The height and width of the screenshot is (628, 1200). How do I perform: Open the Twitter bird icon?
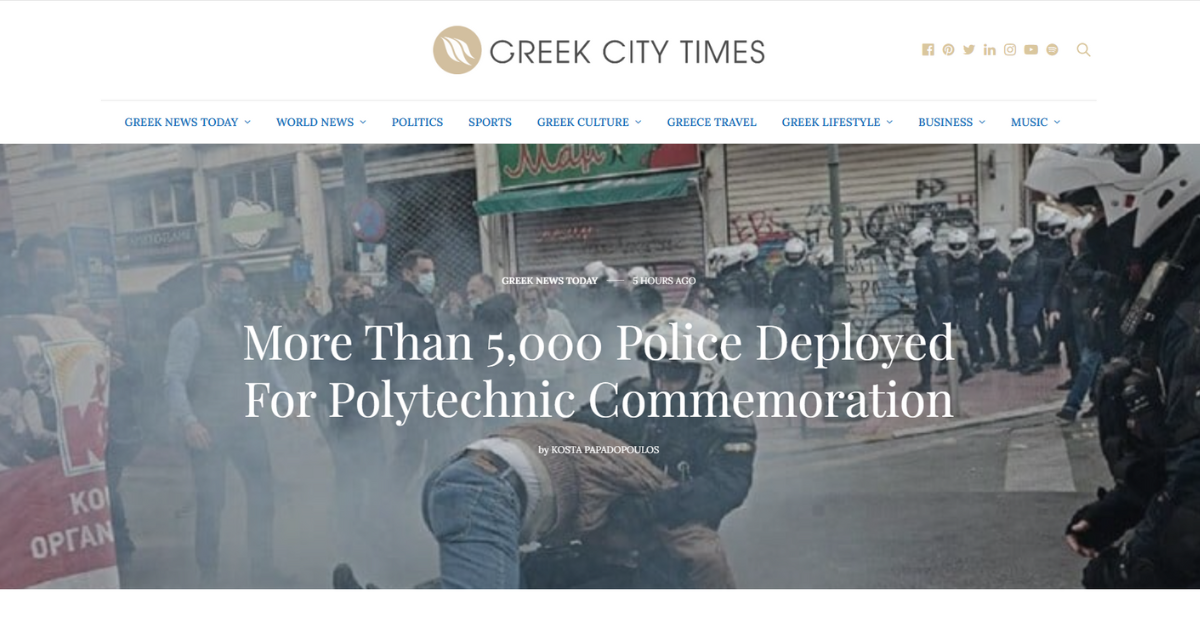[969, 50]
